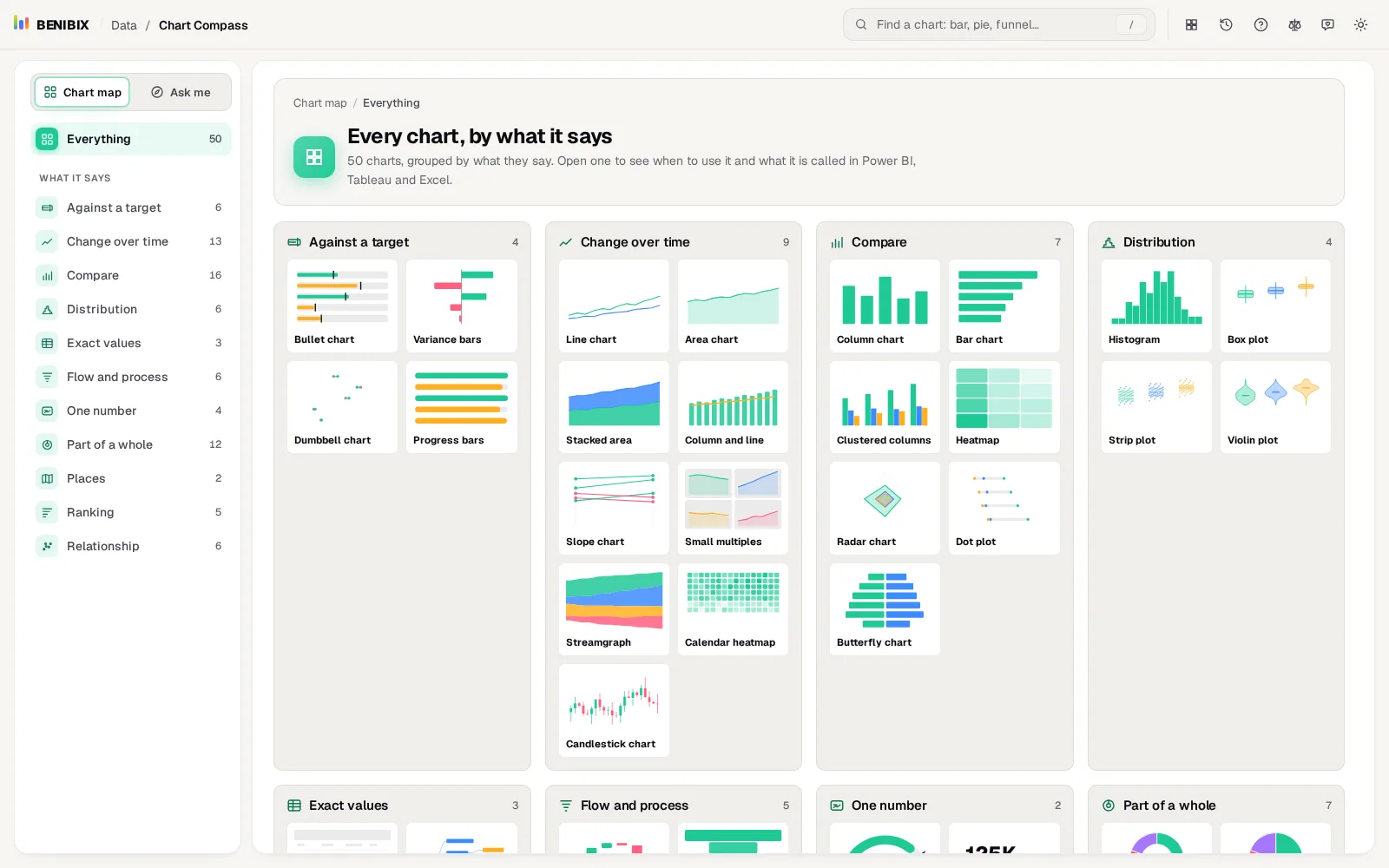Open the Candlestick chart card
The height and width of the screenshot is (868, 1389).
click(614, 710)
